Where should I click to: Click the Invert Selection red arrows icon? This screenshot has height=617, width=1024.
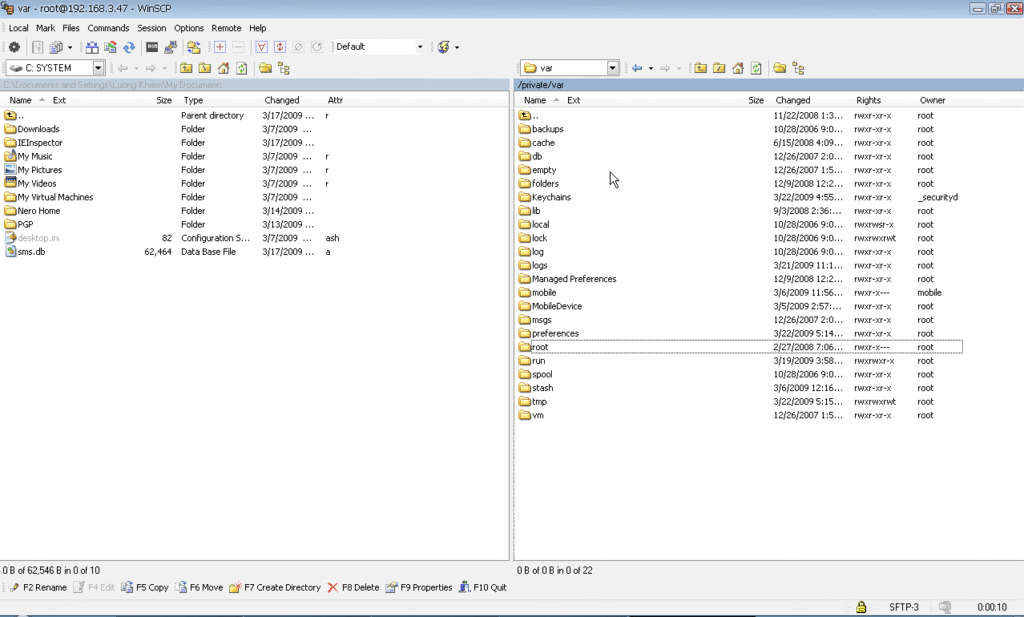(x=280, y=47)
